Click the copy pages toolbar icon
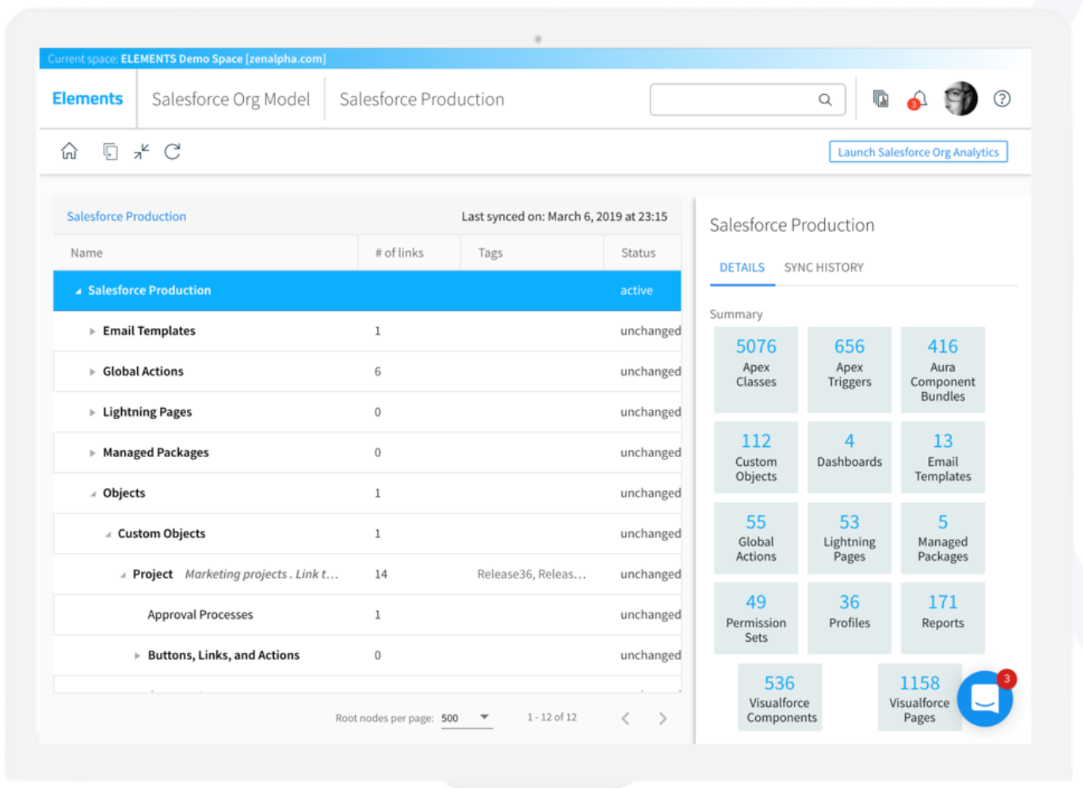1083x788 pixels. [110, 151]
